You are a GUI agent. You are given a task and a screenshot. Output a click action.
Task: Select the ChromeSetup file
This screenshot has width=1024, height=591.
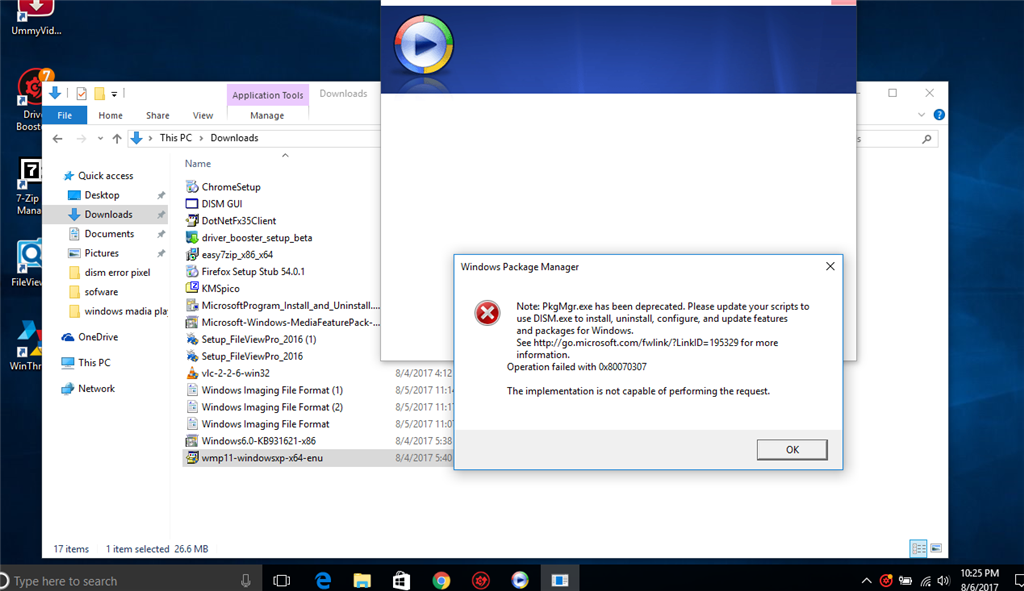tap(231, 187)
